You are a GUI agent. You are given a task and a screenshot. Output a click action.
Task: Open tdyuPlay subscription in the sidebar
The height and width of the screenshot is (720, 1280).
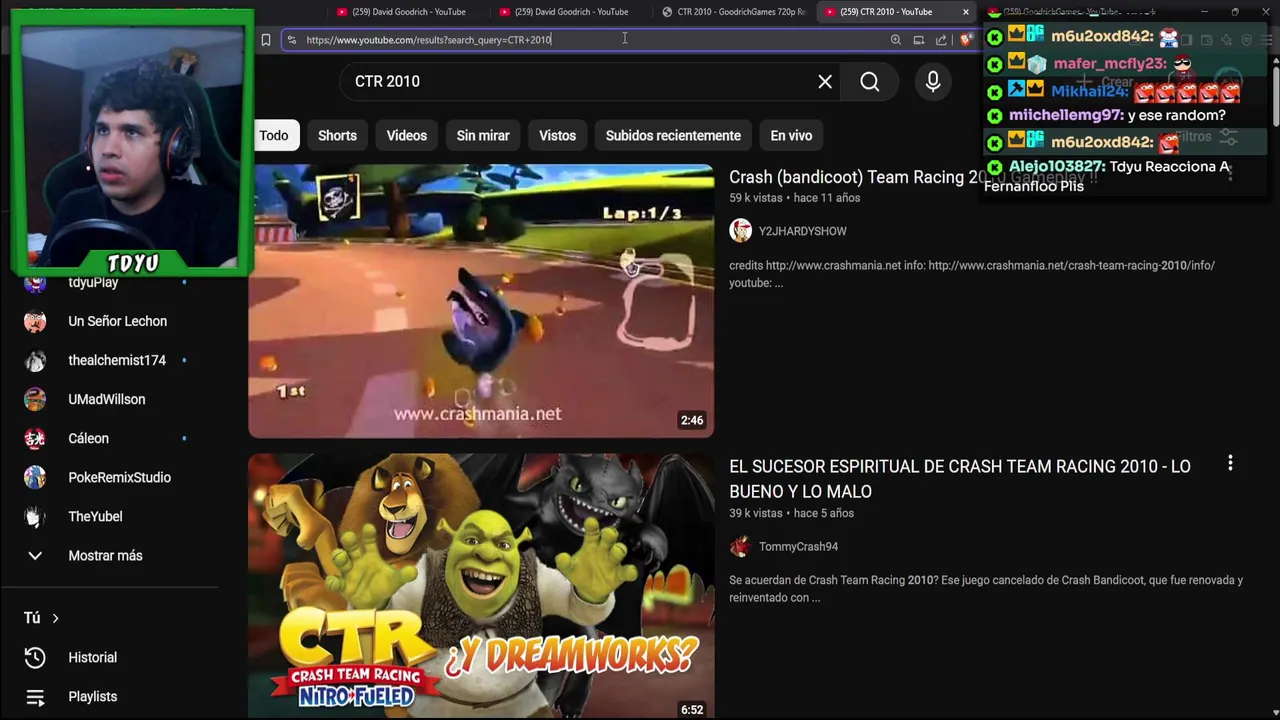tap(93, 282)
